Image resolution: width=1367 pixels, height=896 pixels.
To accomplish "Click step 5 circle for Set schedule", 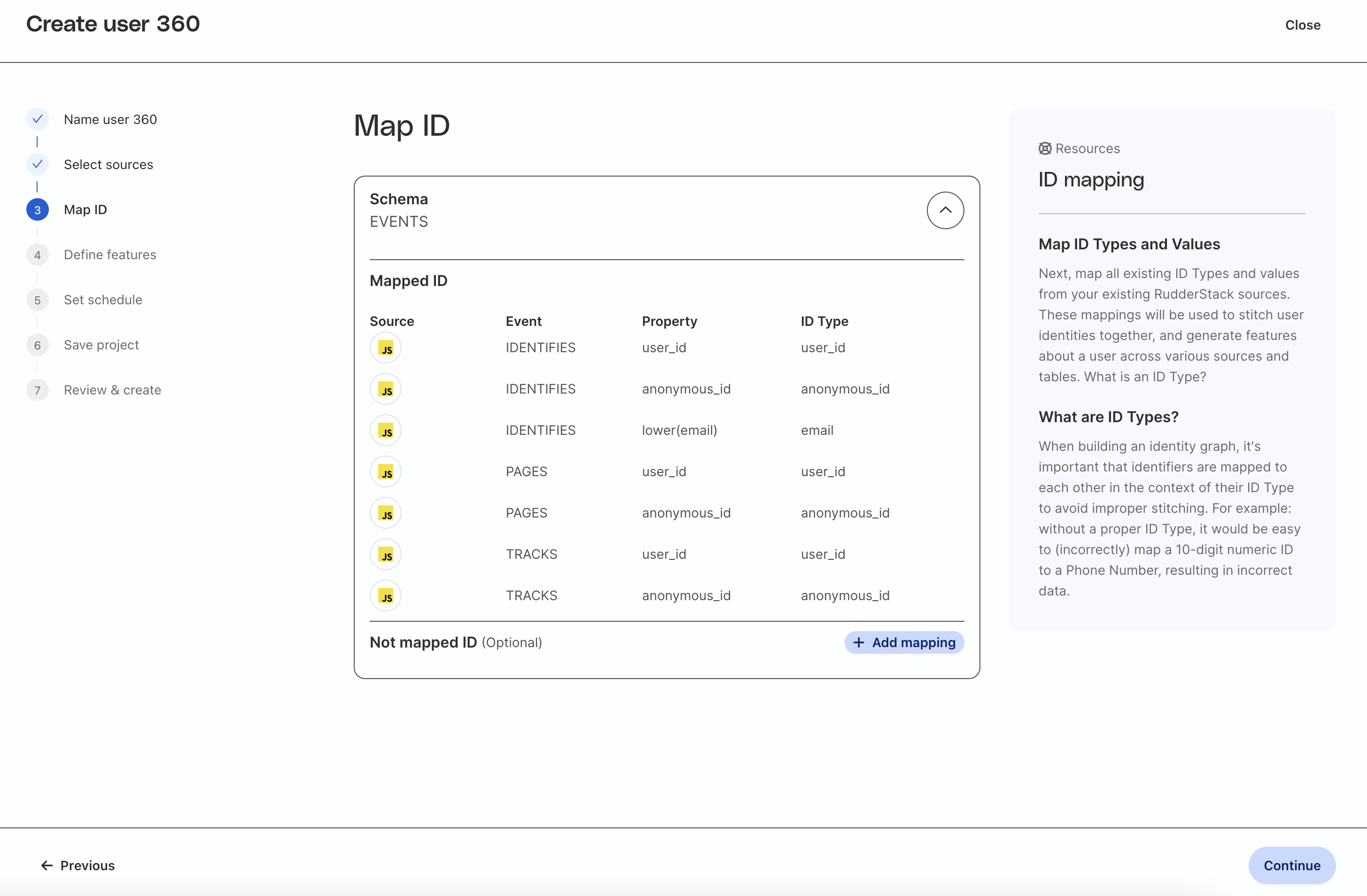I will (37, 300).
